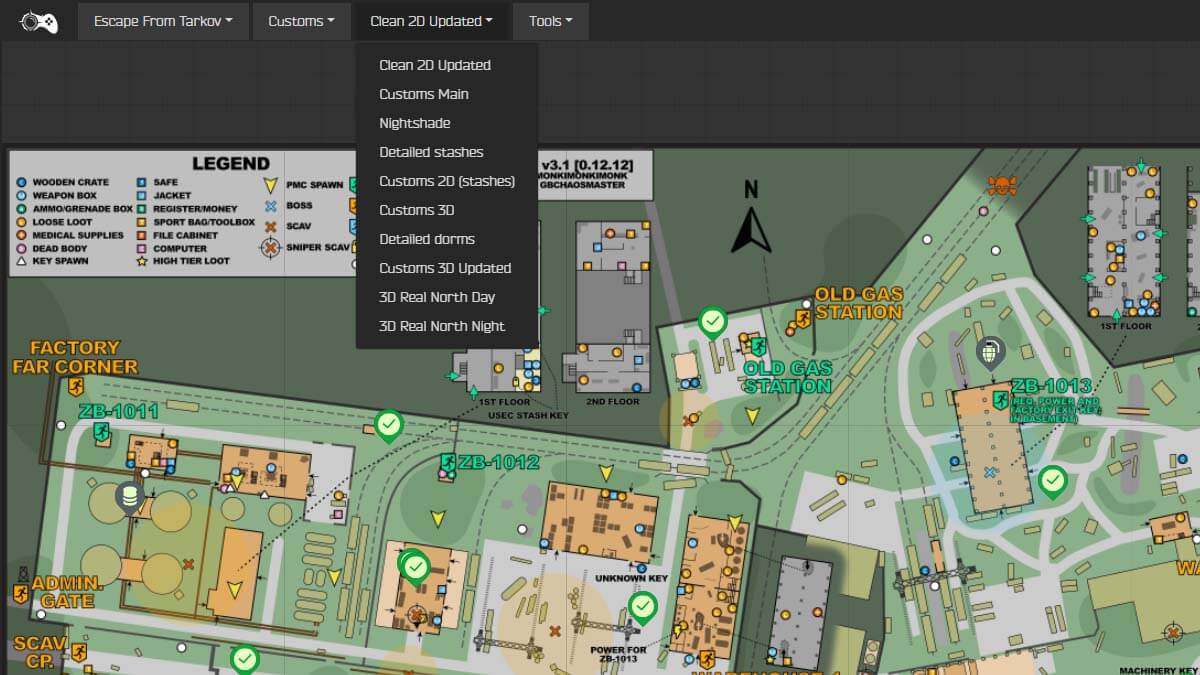The height and width of the screenshot is (675, 1200).
Task: Select the Nightshade map version
Action: (415, 123)
